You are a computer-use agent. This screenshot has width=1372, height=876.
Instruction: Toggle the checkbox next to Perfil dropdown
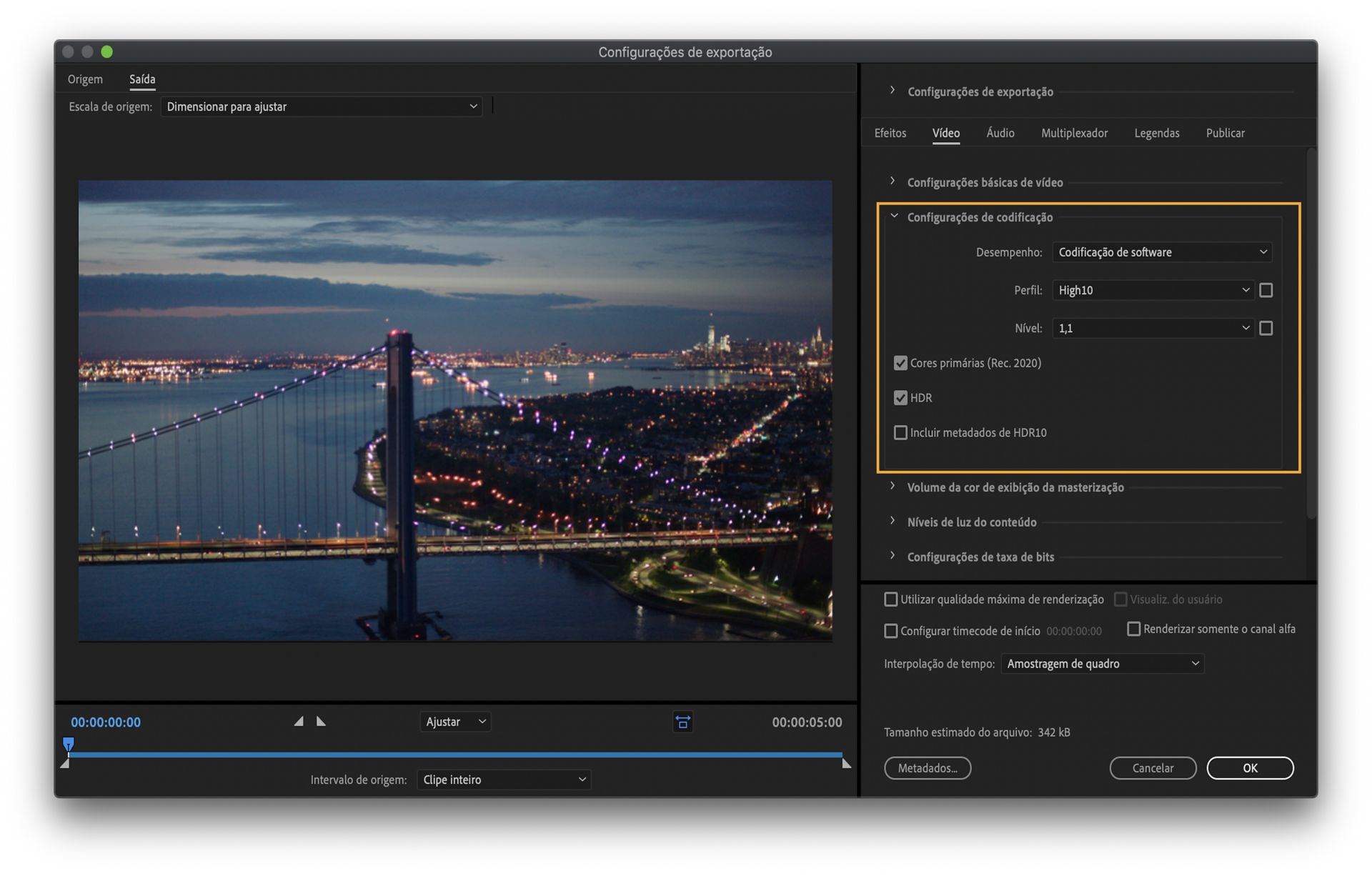(x=1266, y=290)
